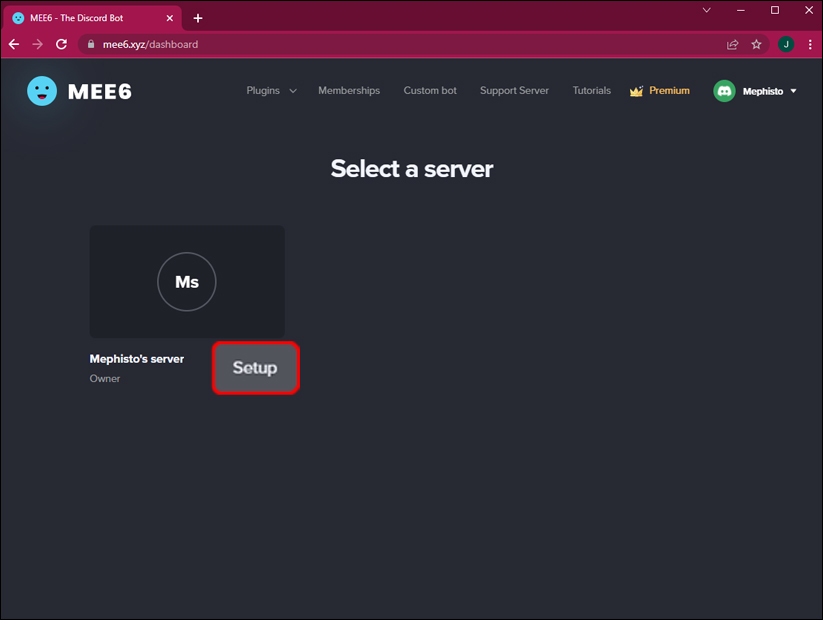Open the tab search chevron
The width and height of the screenshot is (823, 620).
tap(706, 10)
